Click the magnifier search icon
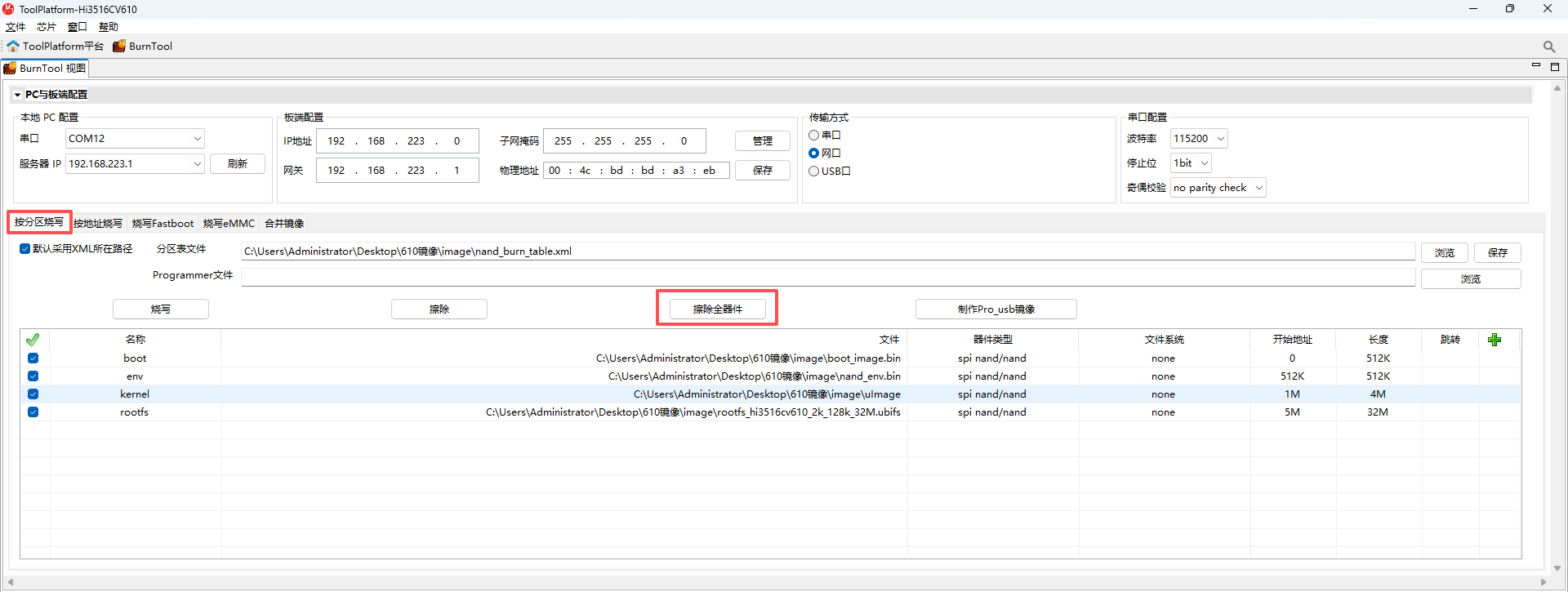 pyautogui.click(x=1549, y=47)
